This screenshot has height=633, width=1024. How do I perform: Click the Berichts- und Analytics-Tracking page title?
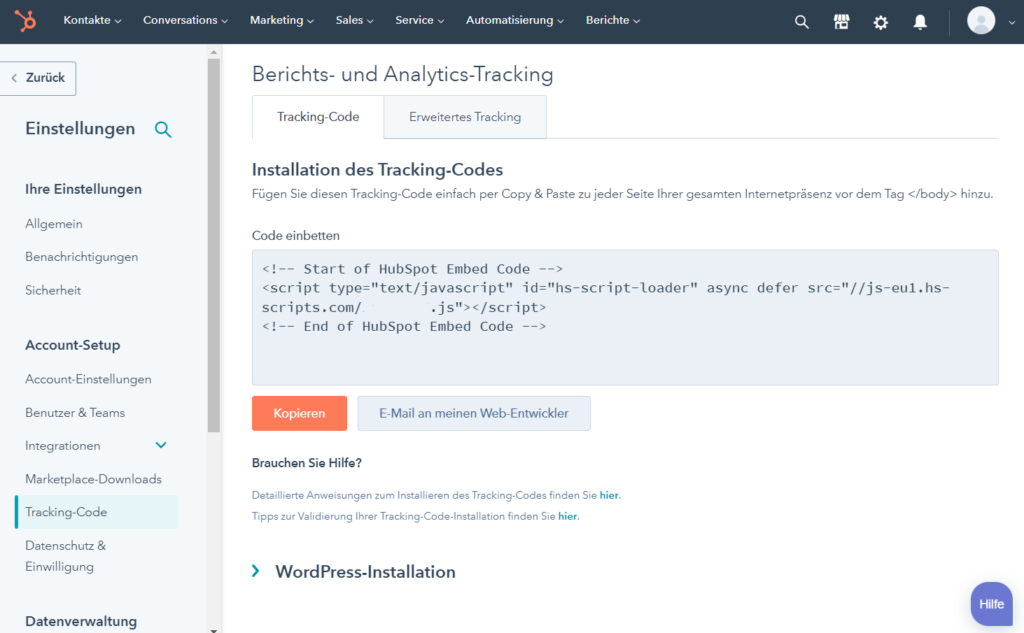tap(402, 74)
